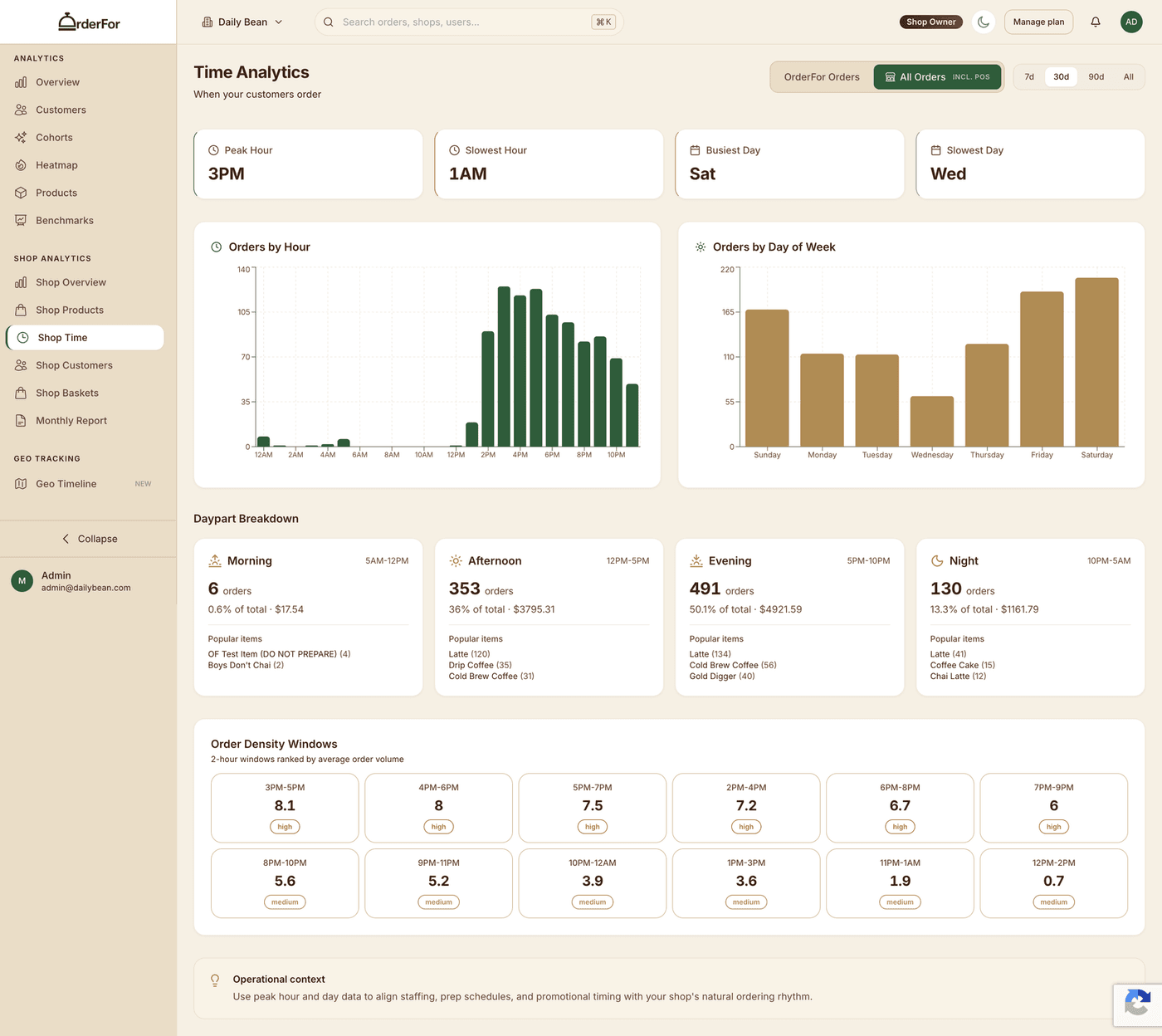Open the Evening daypart card
Viewport: 1162px width, 1036px height.
(789, 618)
